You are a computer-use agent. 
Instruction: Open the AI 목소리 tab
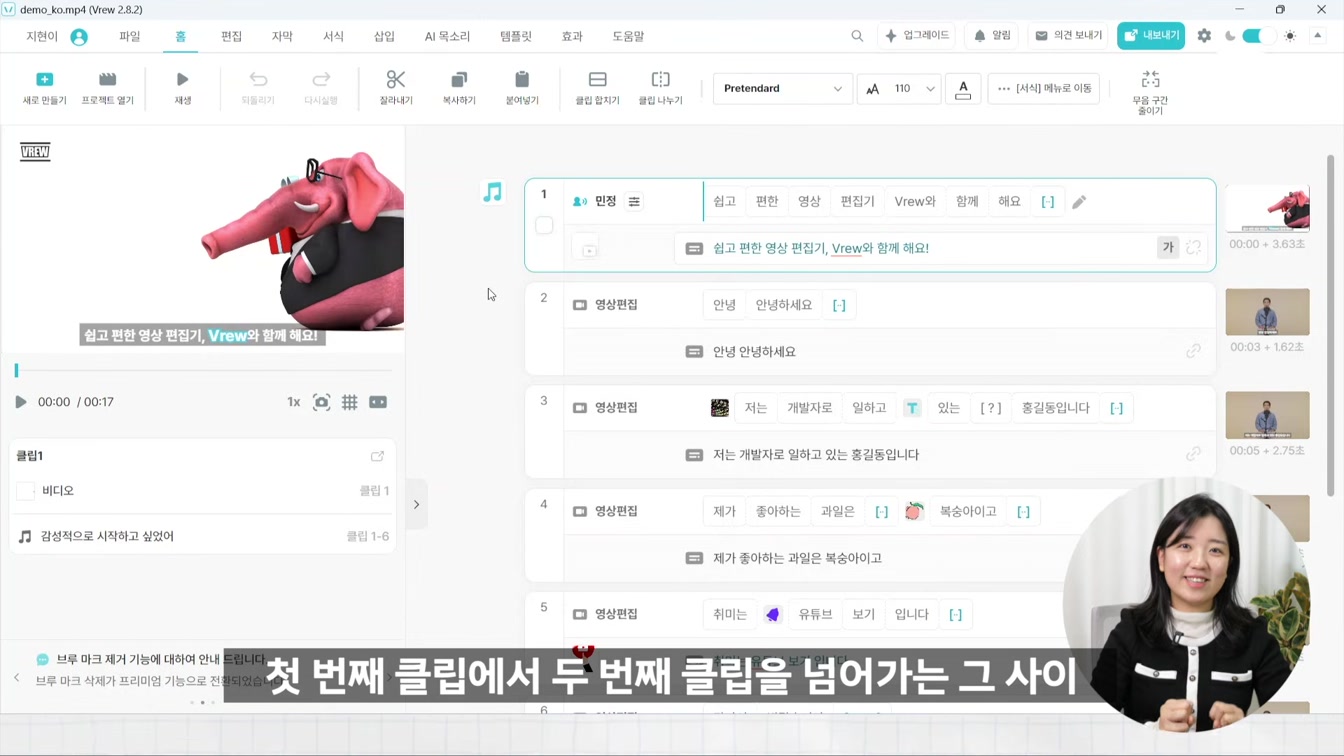[447, 36]
